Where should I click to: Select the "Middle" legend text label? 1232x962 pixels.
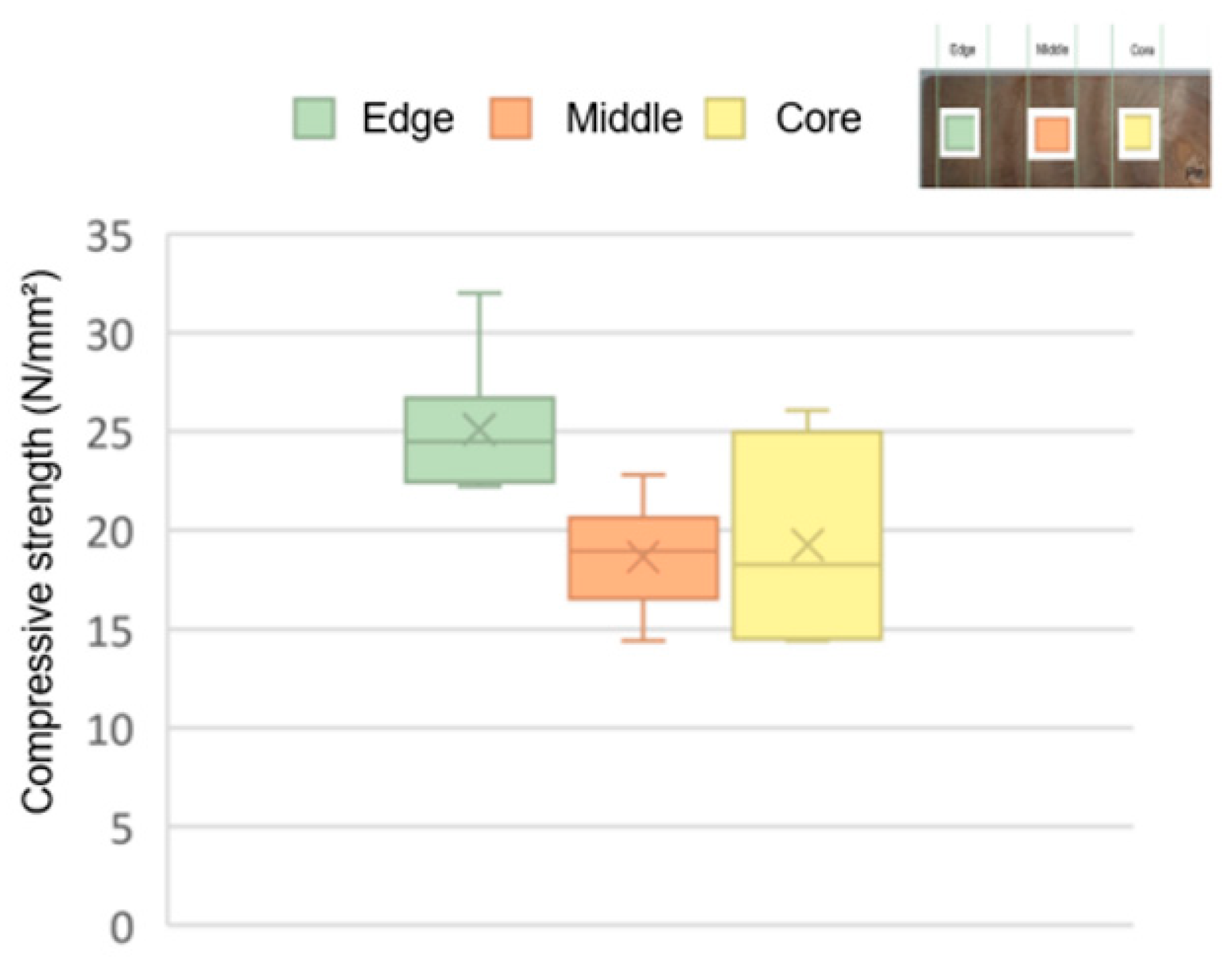tap(624, 118)
